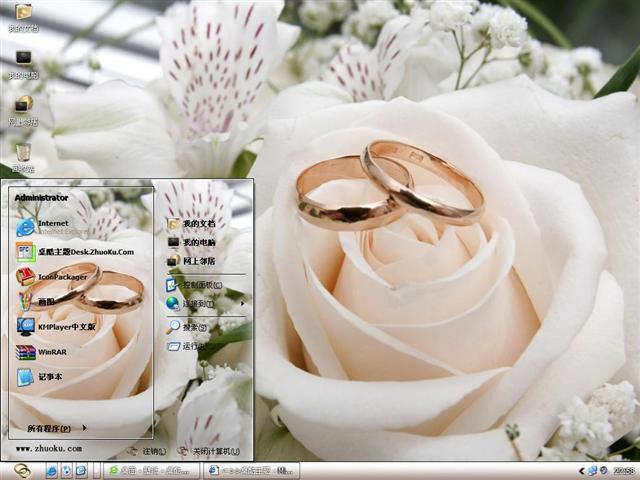Click the second quick launch icon on the taskbar

(67, 471)
